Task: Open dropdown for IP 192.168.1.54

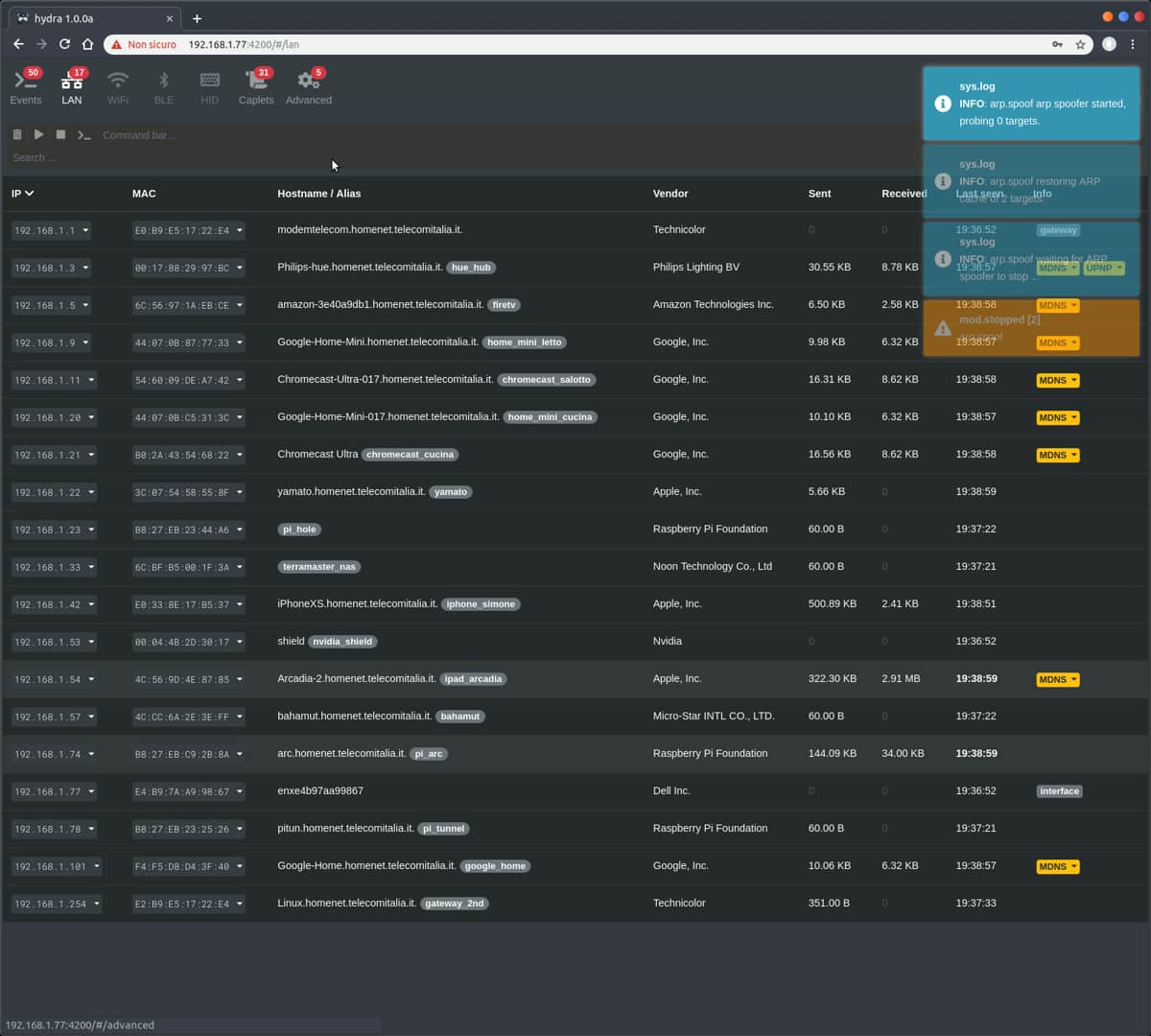Action: (55, 679)
